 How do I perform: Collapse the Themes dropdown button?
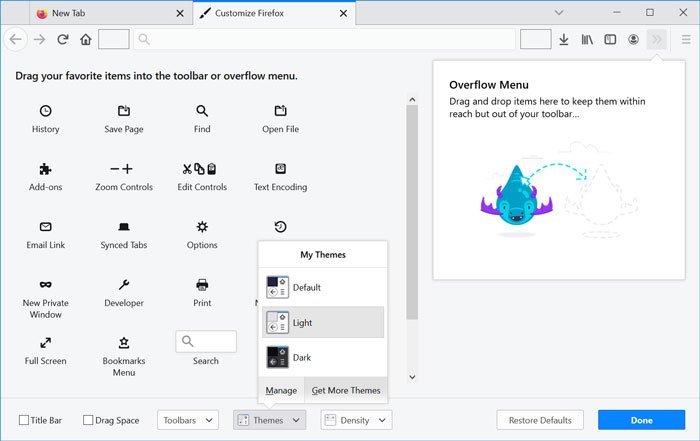pos(270,420)
